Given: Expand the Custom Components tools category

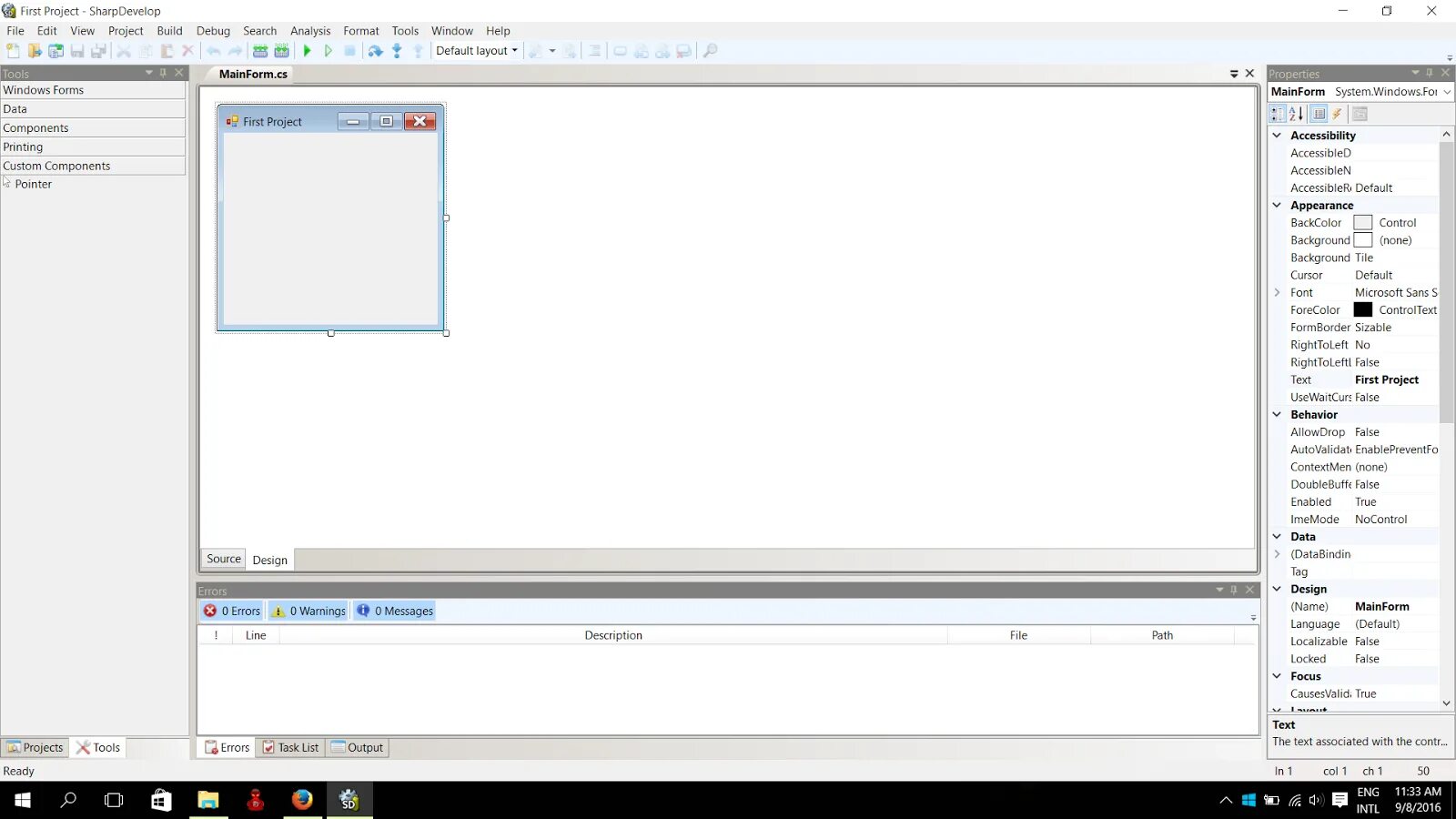Looking at the screenshot, I should click(93, 167).
